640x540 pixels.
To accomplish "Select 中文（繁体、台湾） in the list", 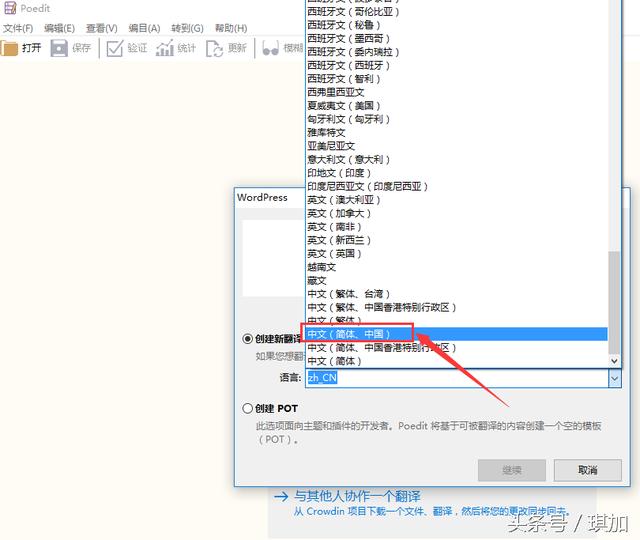I will (457, 293).
